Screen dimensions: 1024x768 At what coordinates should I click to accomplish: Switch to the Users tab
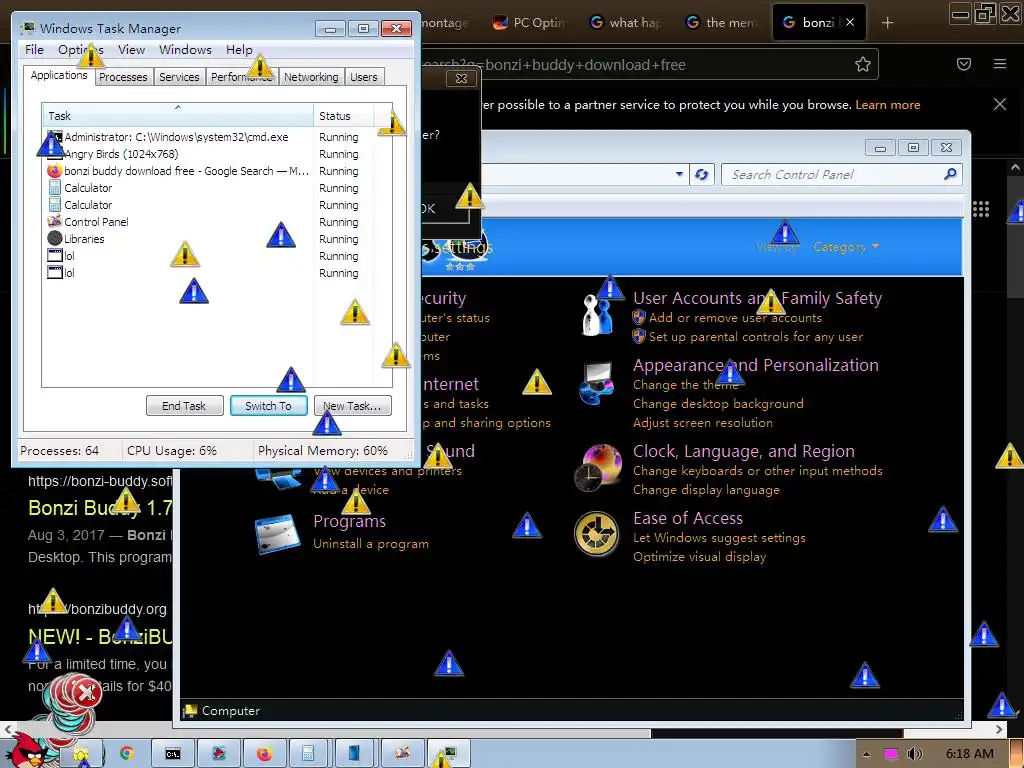(364, 77)
